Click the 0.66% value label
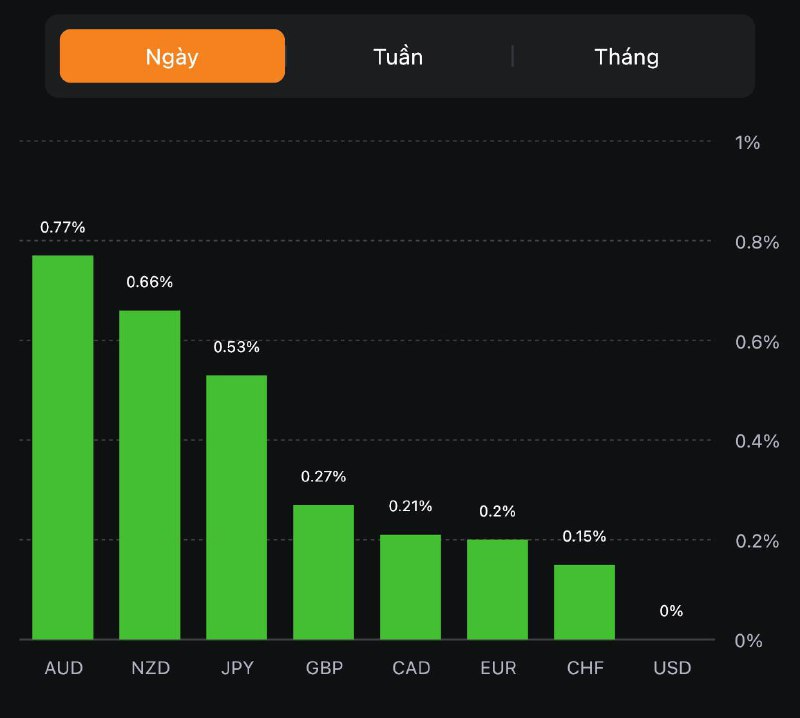 pyautogui.click(x=150, y=282)
